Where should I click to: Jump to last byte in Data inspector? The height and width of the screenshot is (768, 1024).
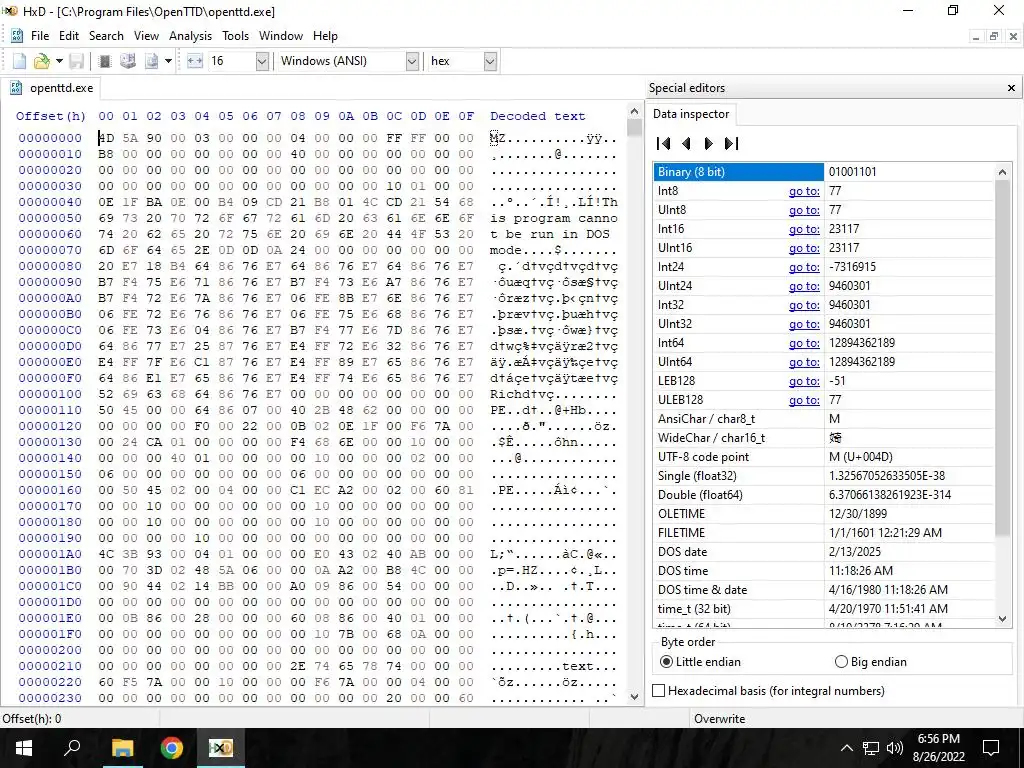point(731,143)
